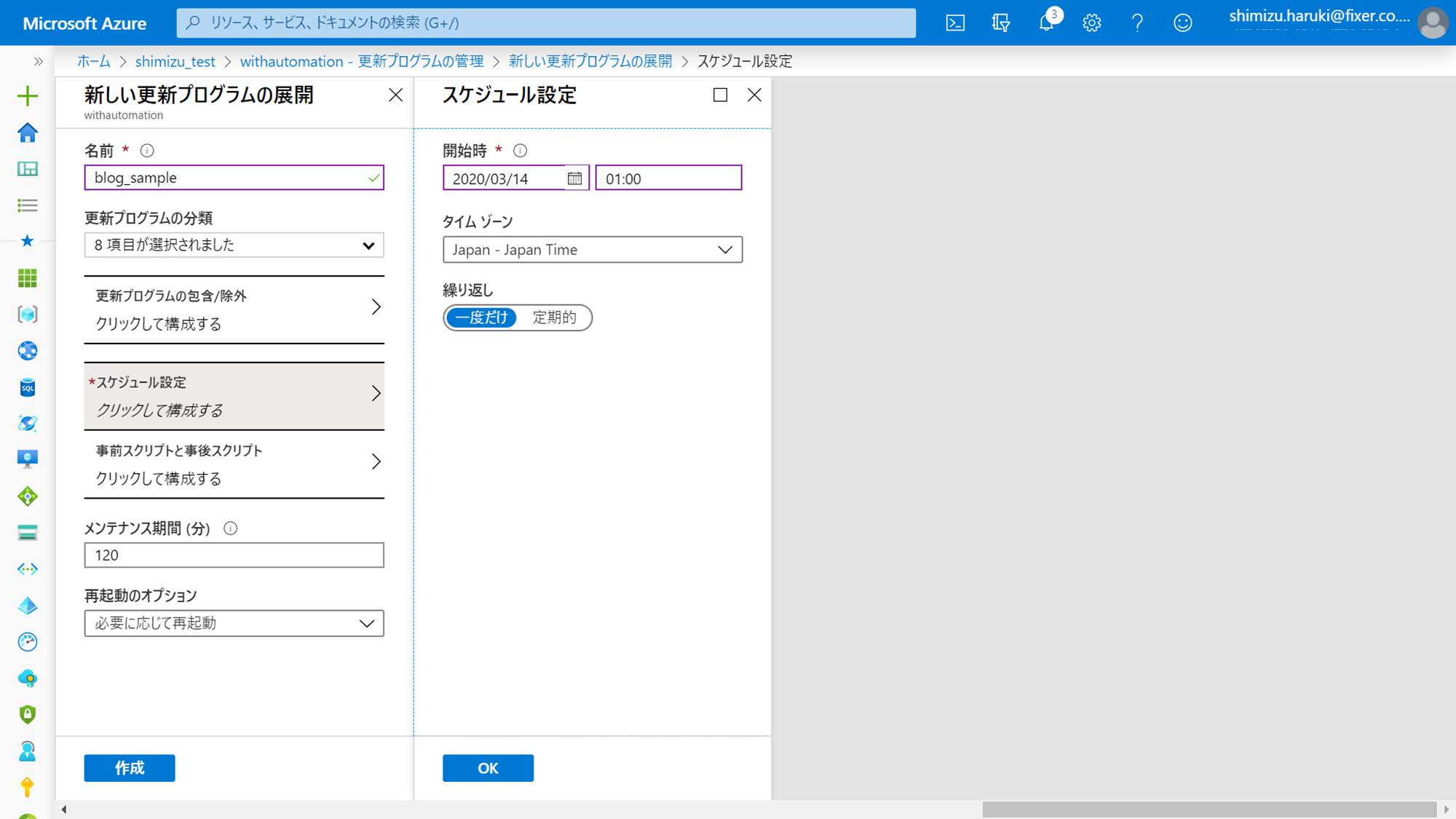Open the タイム ゾーン dropdown

tap(592, 250)
